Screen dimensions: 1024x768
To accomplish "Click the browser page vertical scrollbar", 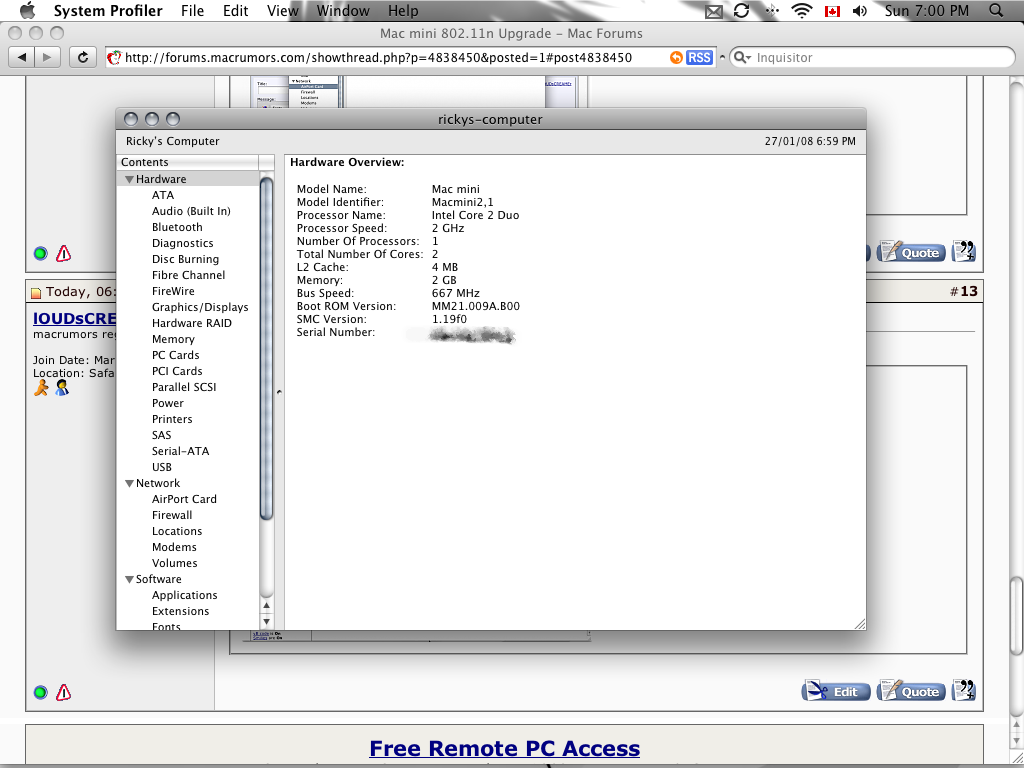I will point(1016,614).
